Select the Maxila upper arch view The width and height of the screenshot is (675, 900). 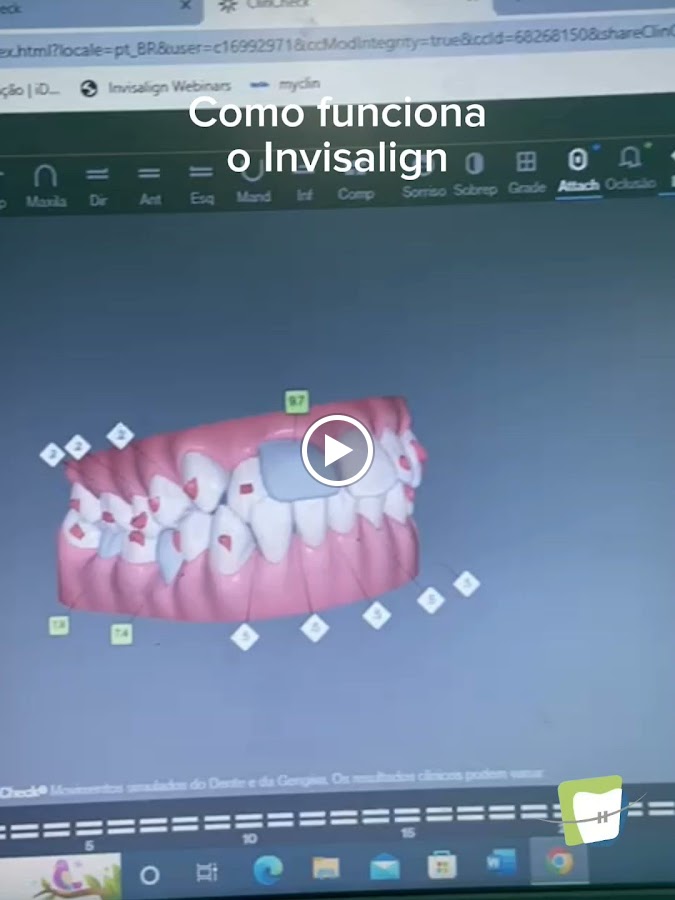[45, 185]
